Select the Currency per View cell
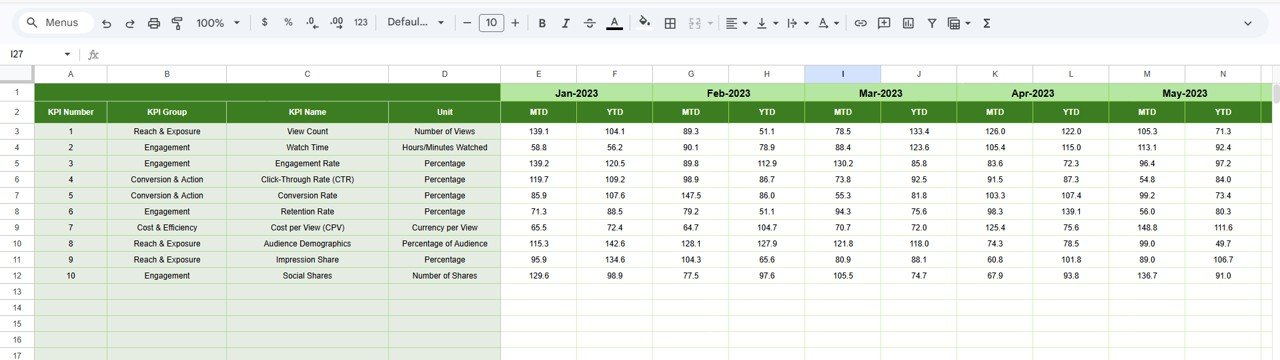The height and width of the screenshot is (360, 1280). tap(444, 227)
